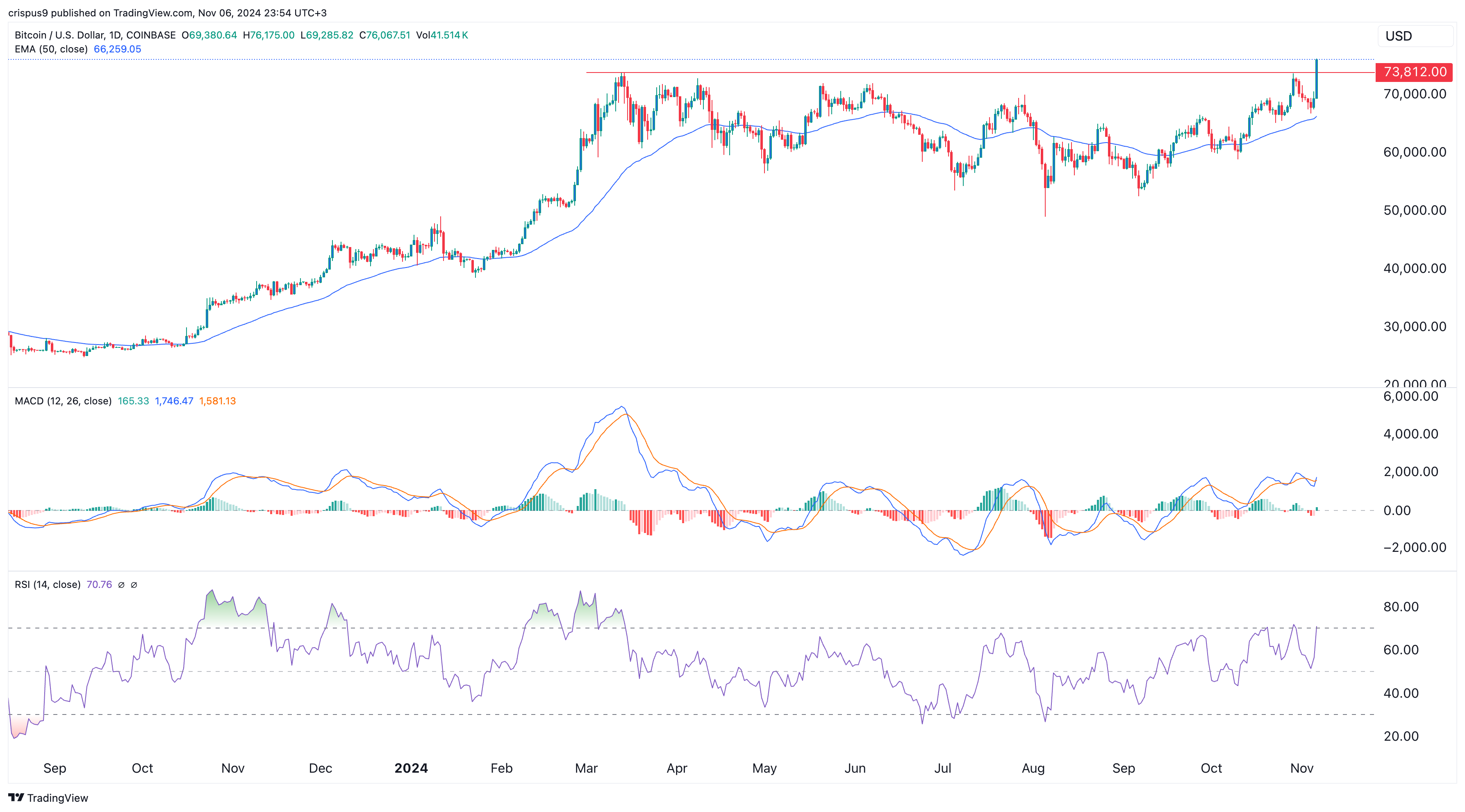Click the MACD signal value 1,581.13
The image size is (1465, 812).
tap(217, 401)
